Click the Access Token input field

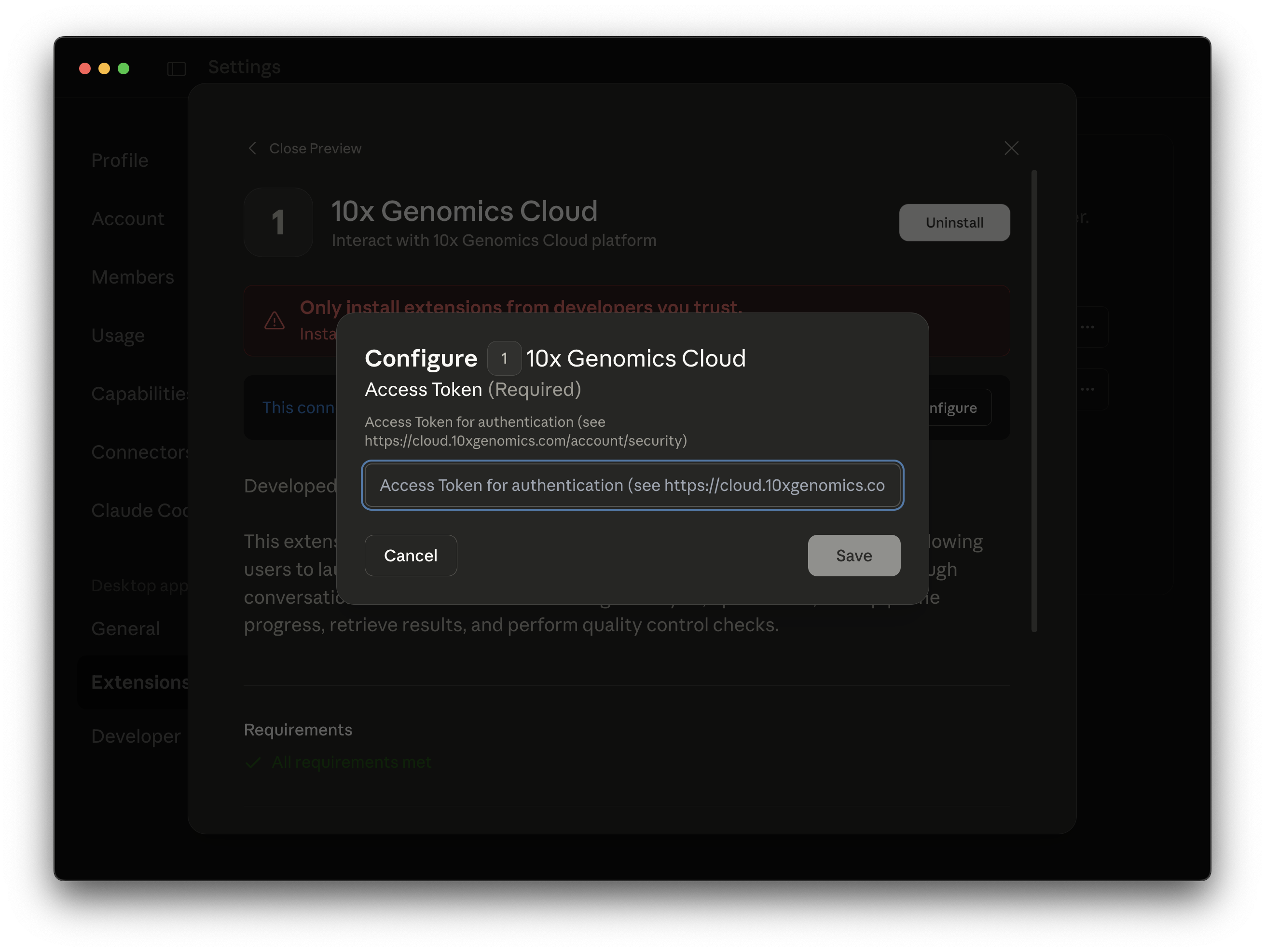[x=632, y=486]
